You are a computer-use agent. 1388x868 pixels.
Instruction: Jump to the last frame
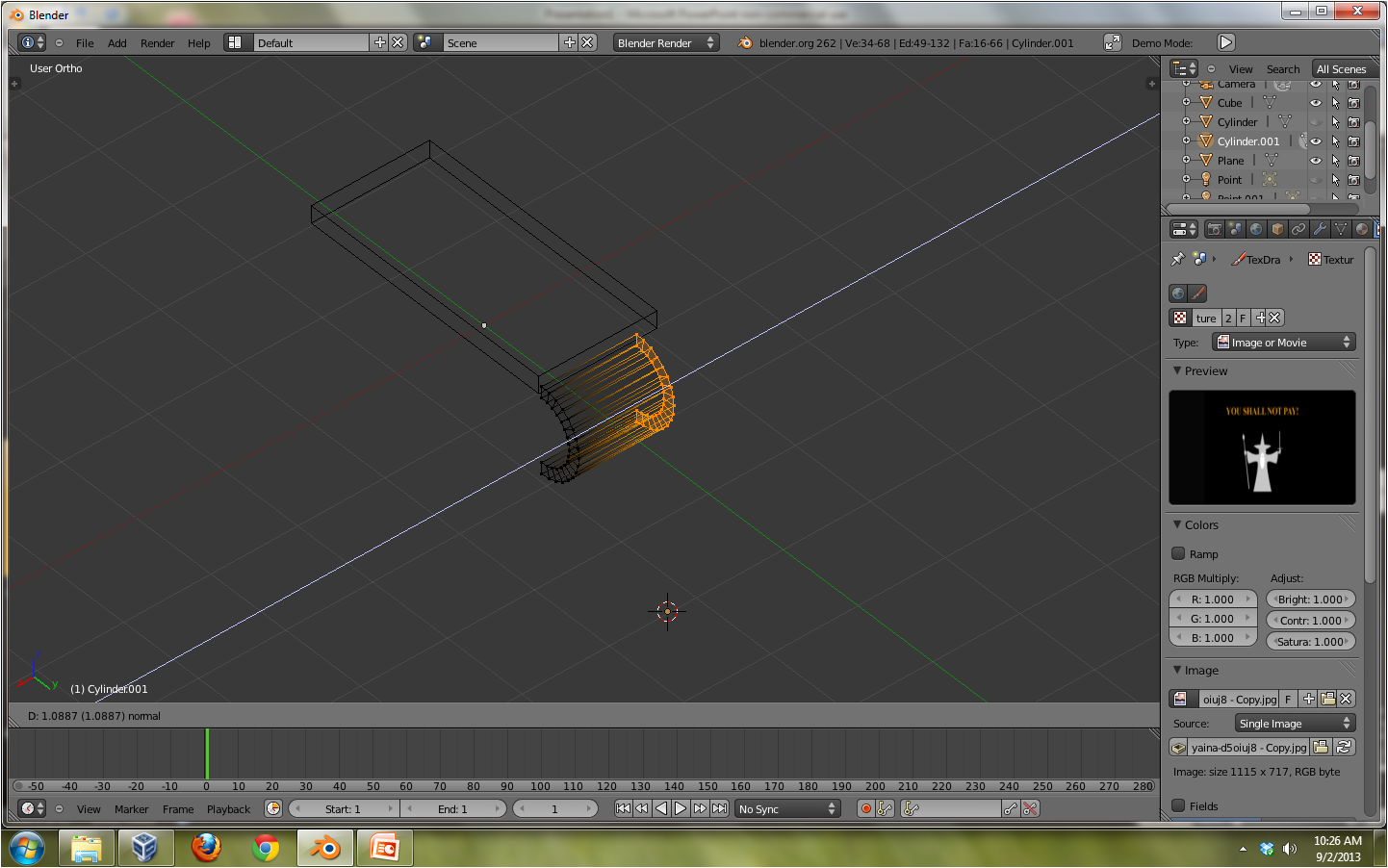tap(719, 808)
